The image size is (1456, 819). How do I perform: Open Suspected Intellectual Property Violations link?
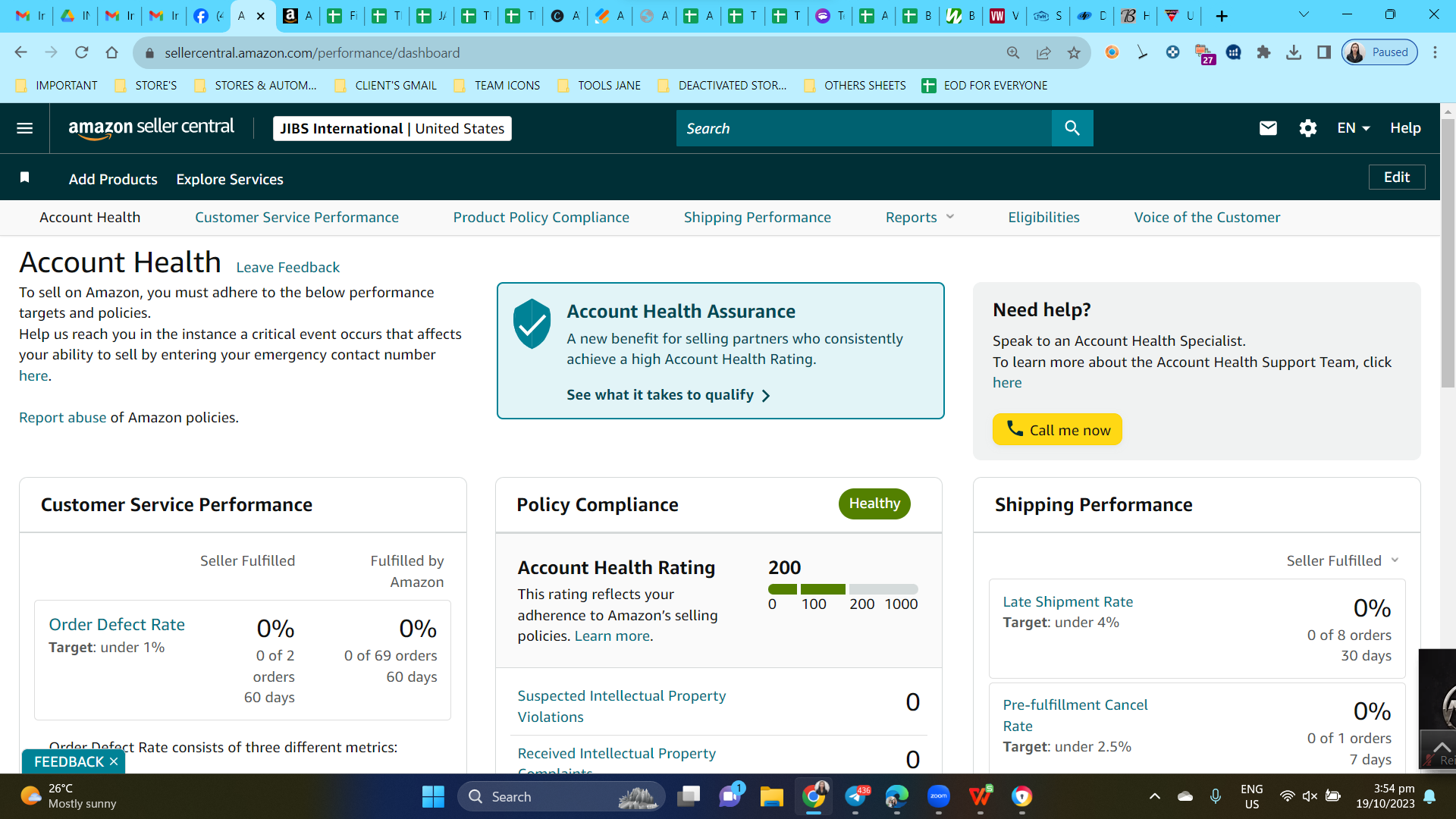(x=622, y=706)
